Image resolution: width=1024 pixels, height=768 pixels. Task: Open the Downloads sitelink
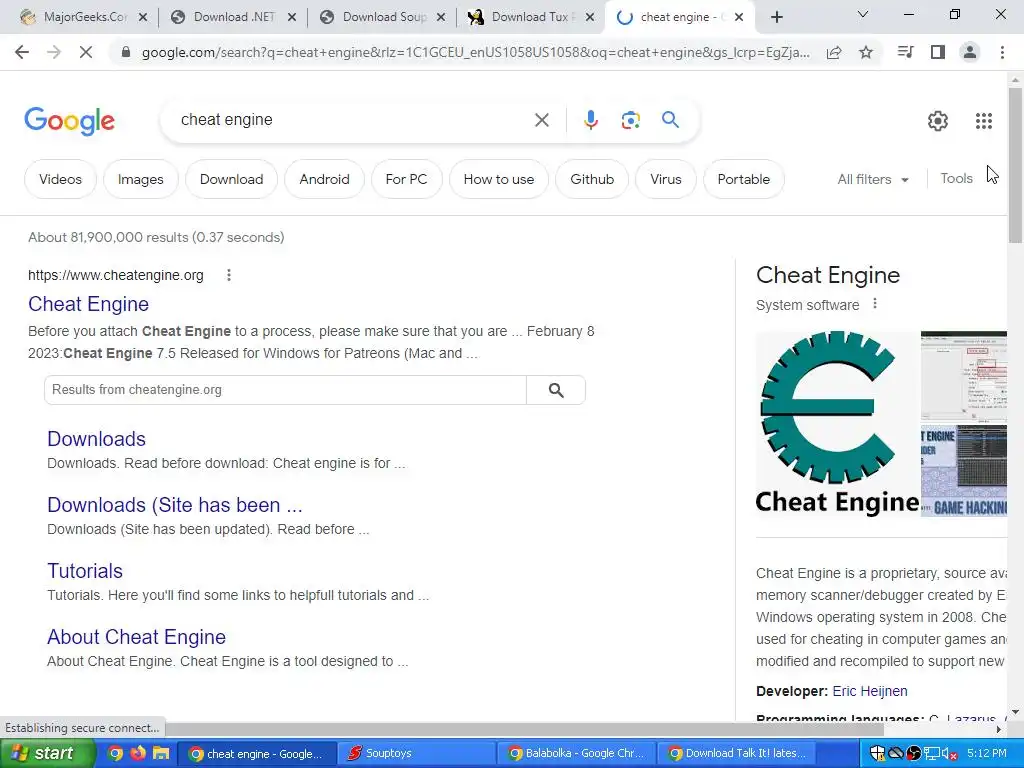96,439
